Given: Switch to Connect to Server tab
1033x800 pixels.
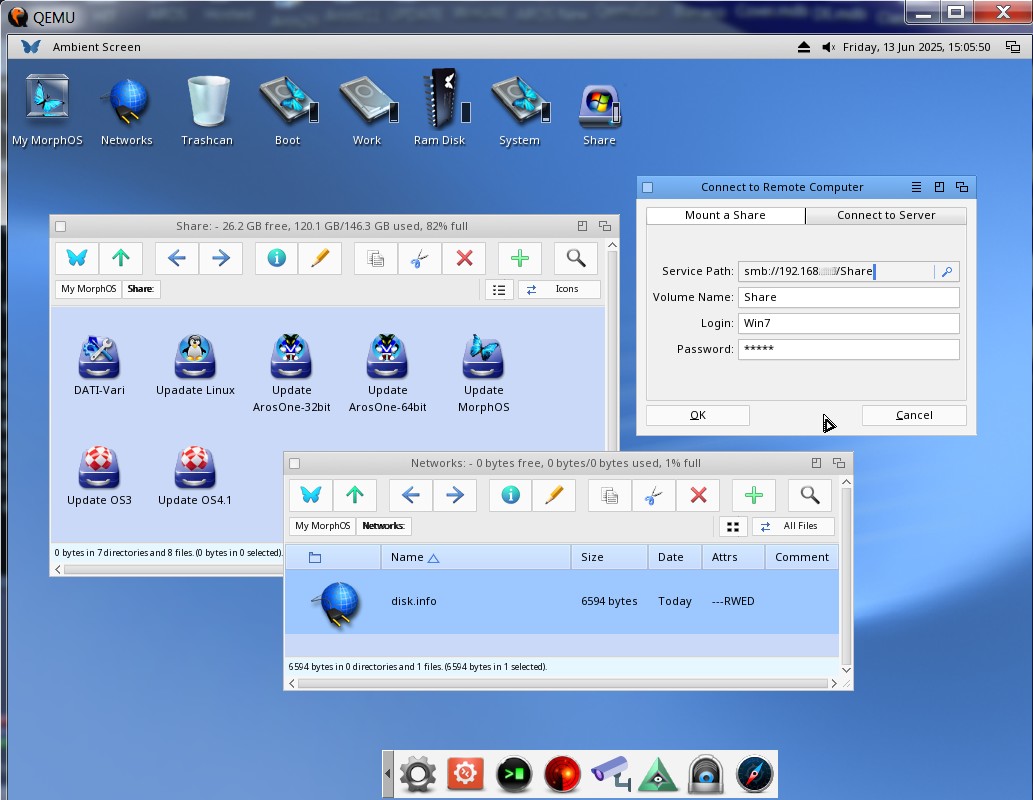Looking at the screenshot, I should [886, 215].
